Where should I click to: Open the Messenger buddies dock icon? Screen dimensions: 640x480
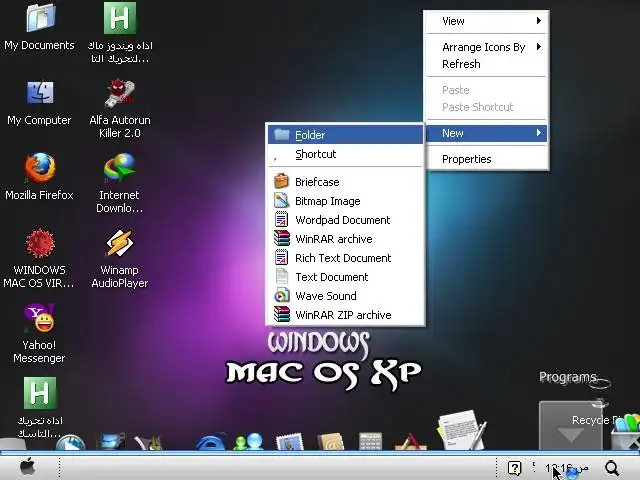click(249, 442)
